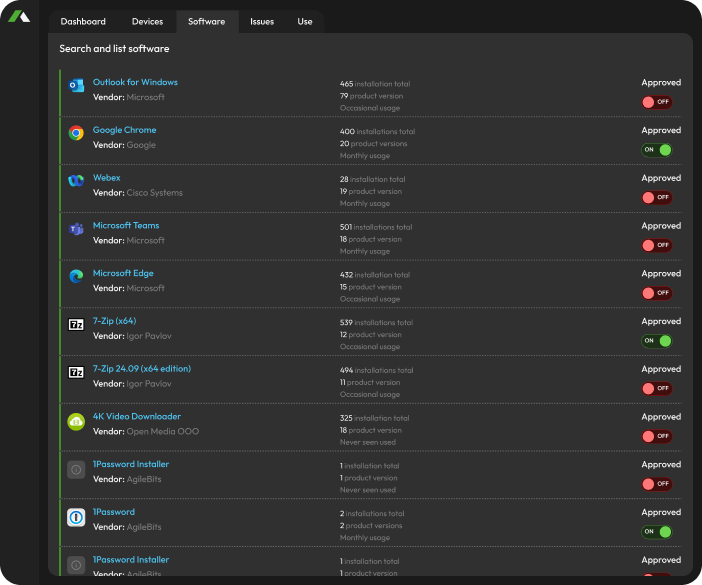Click the '465 installation total' text
This screenshot has height=585, width=702.
(375, 84)
